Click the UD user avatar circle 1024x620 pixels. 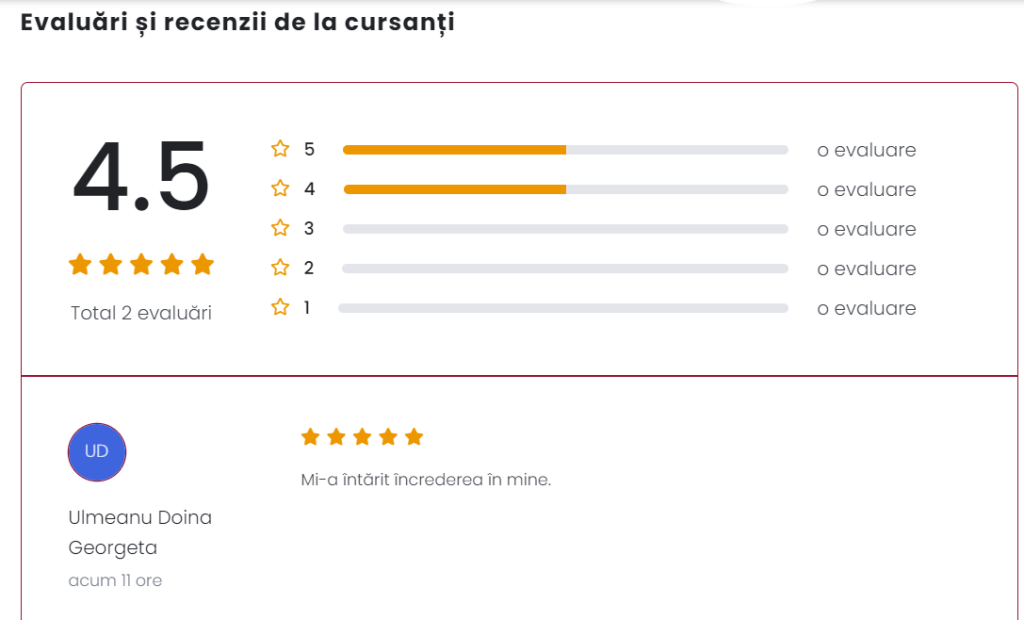97,452
